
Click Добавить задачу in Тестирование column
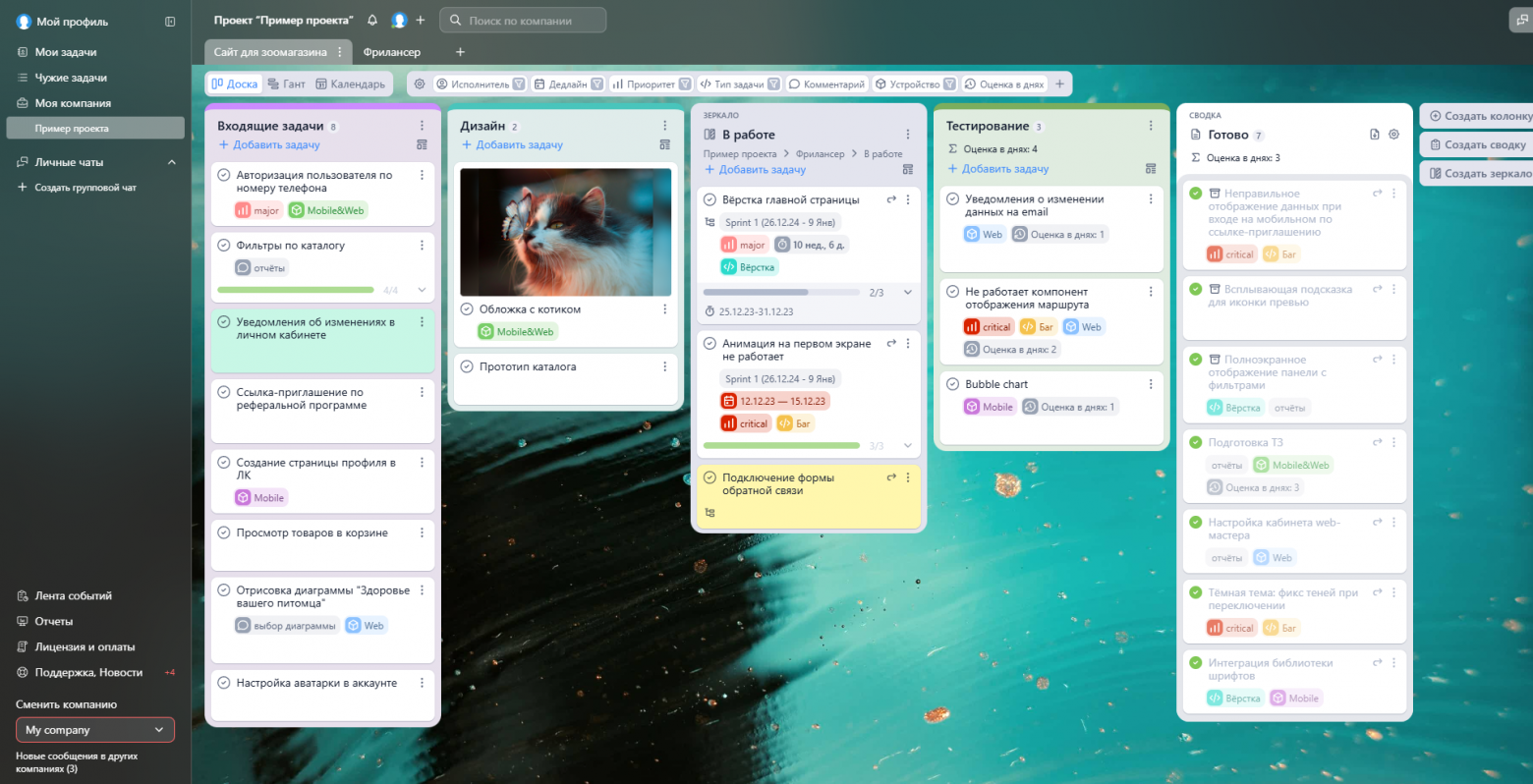(1004, 169)
